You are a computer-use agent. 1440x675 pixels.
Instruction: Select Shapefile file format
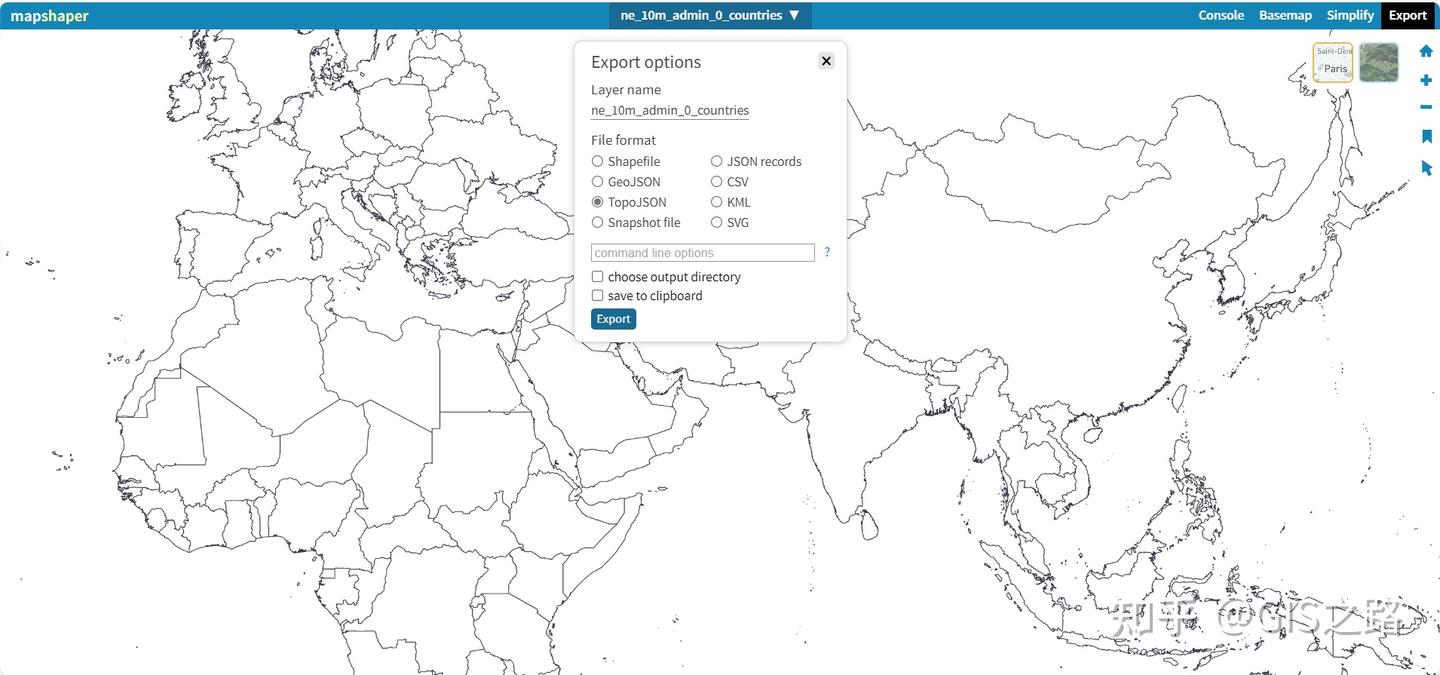pyautogui.click(x=598, y=161)
